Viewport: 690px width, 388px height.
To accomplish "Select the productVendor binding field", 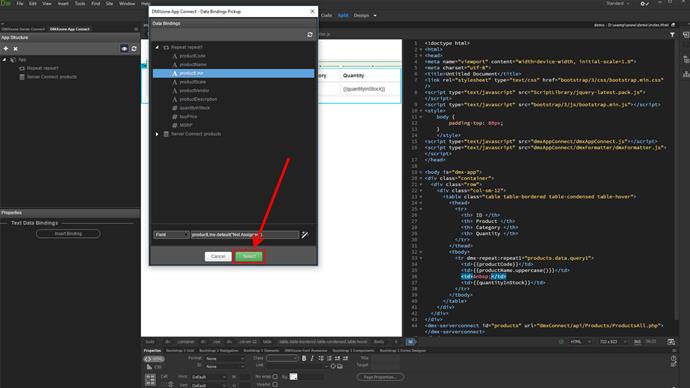I will click(234, 91).
